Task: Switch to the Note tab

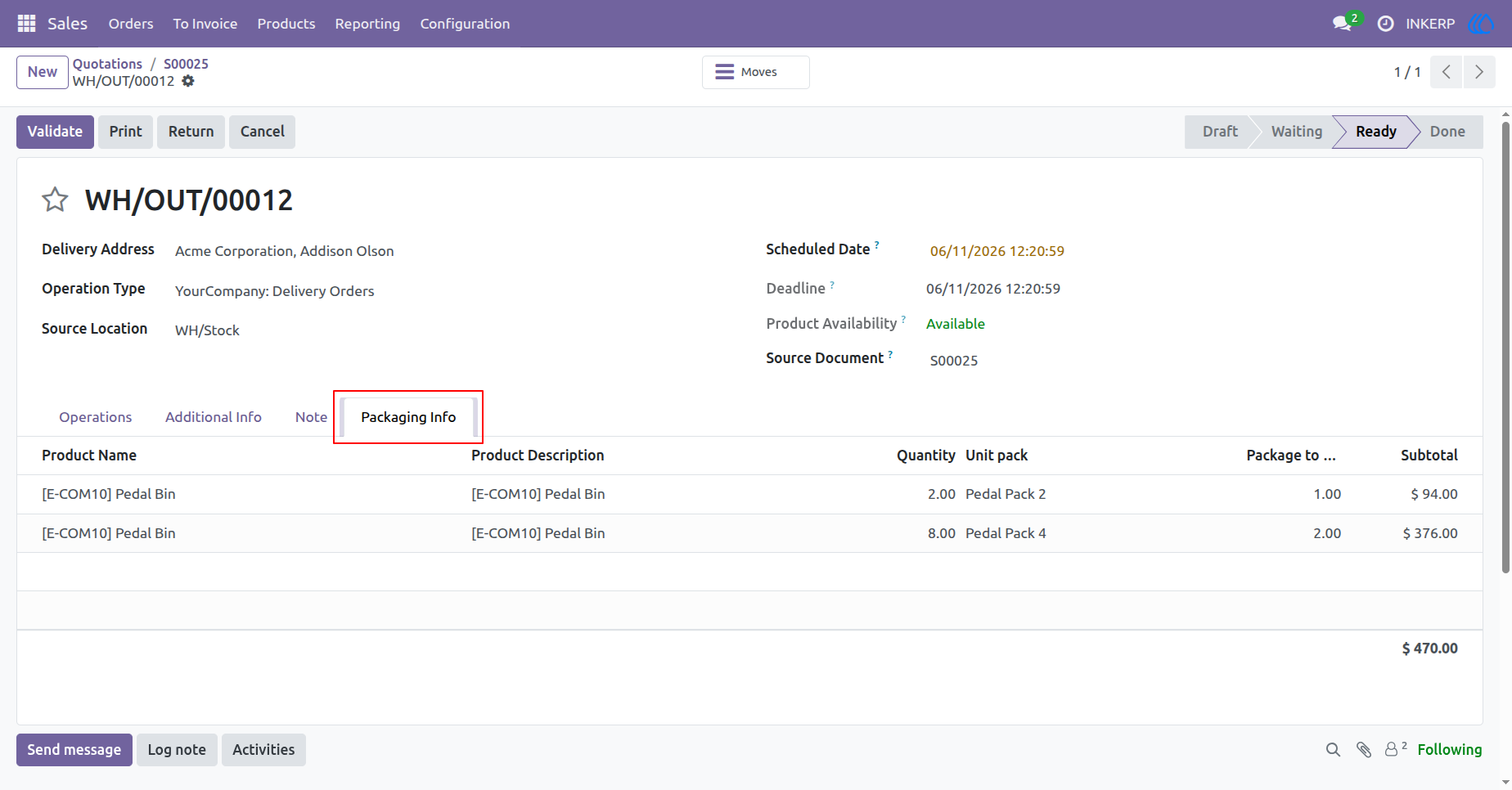Action: coord(311,417)
